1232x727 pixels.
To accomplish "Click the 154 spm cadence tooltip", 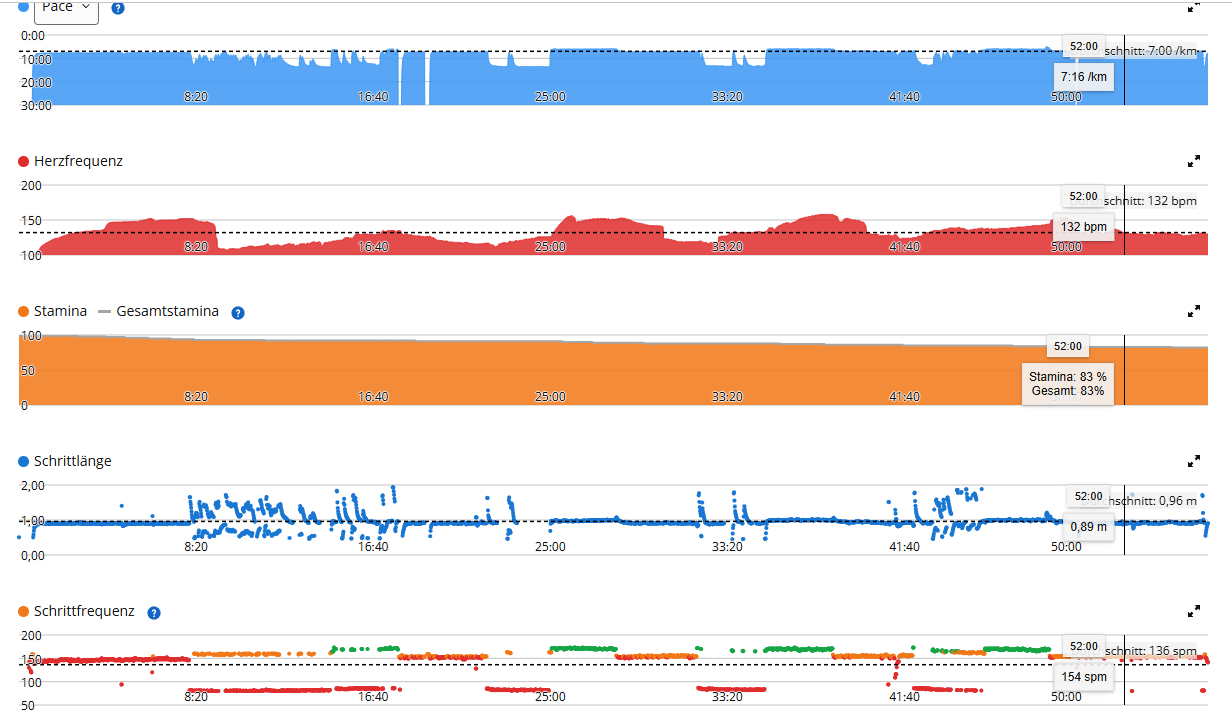I will [1084, 677].
